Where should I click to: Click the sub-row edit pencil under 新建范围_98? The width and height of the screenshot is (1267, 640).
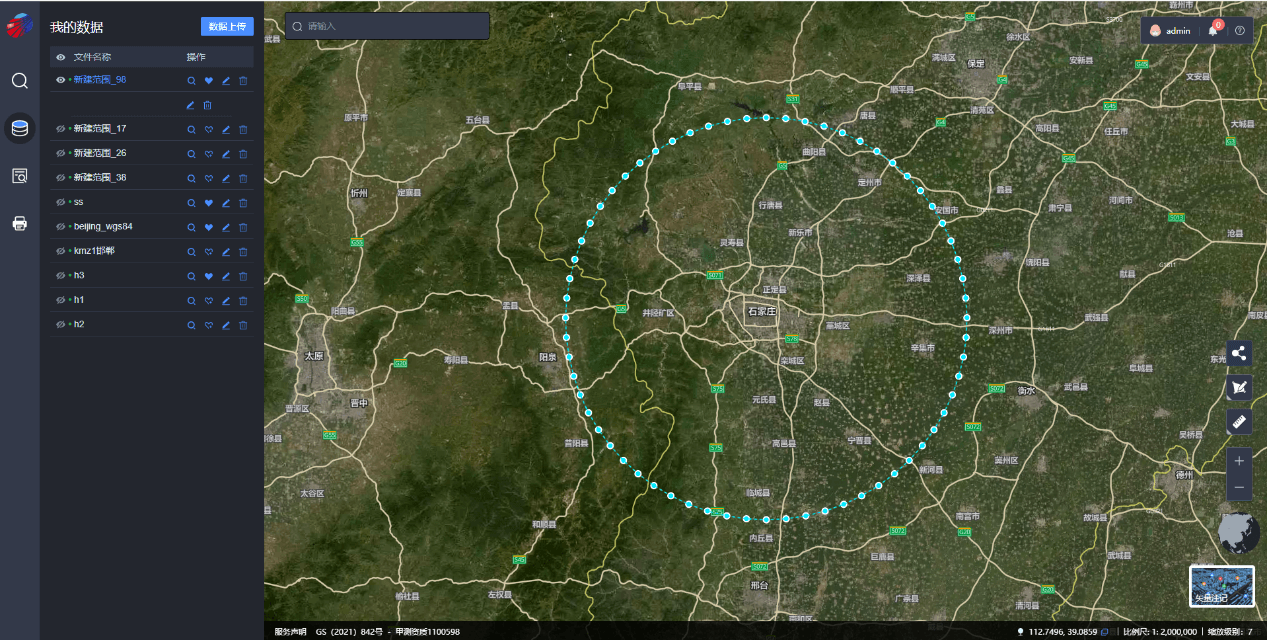[191, 105]
